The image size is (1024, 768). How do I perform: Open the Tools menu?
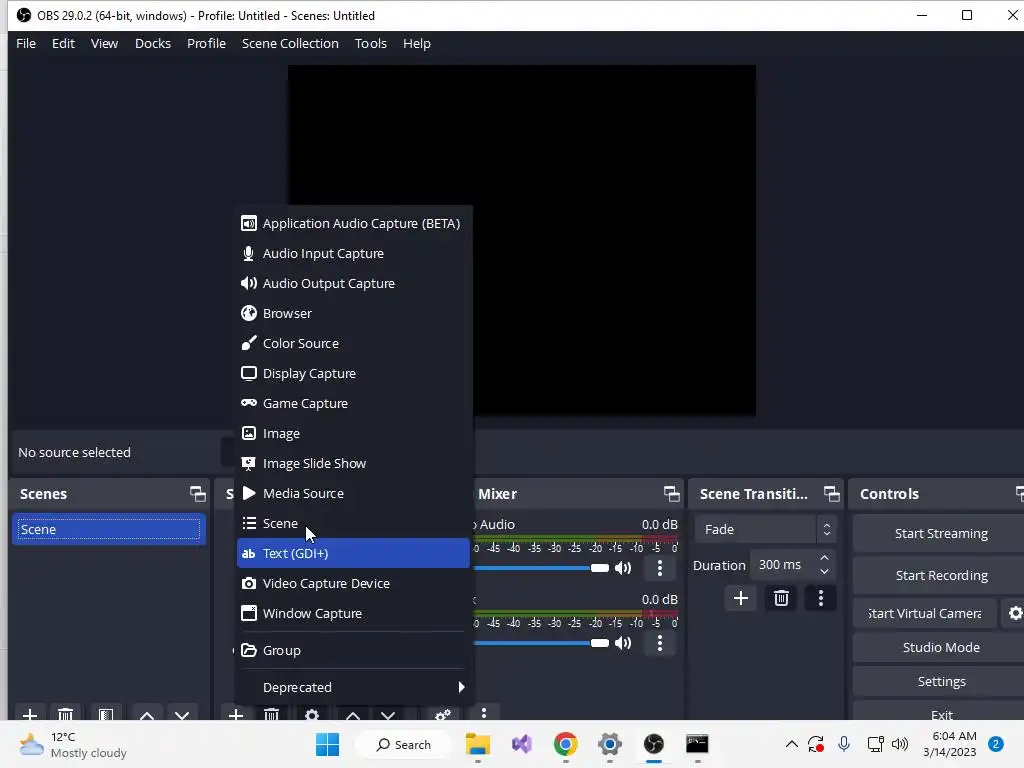[x=371, y=44]
